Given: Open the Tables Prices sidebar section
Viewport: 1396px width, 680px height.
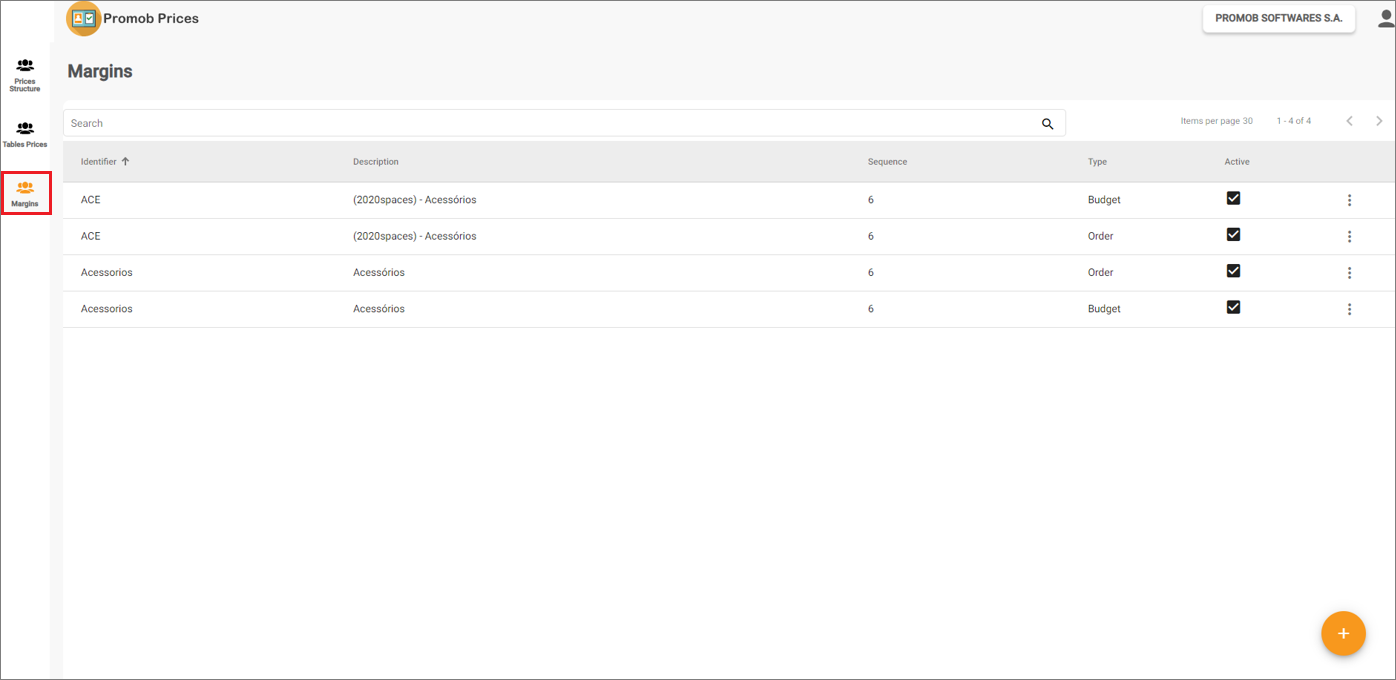Looking at the screenshot, I should (25, 134).
